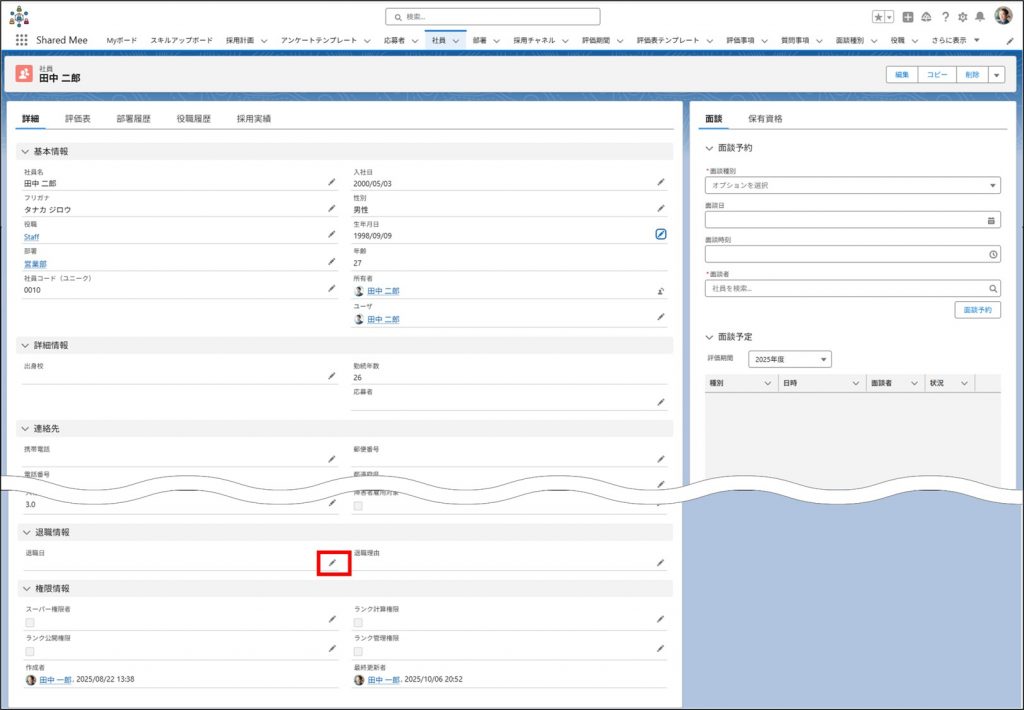Open the 評価期間 2025年度 dropdown
This screenshot has height=710, width=1024.
click(790, 359)
